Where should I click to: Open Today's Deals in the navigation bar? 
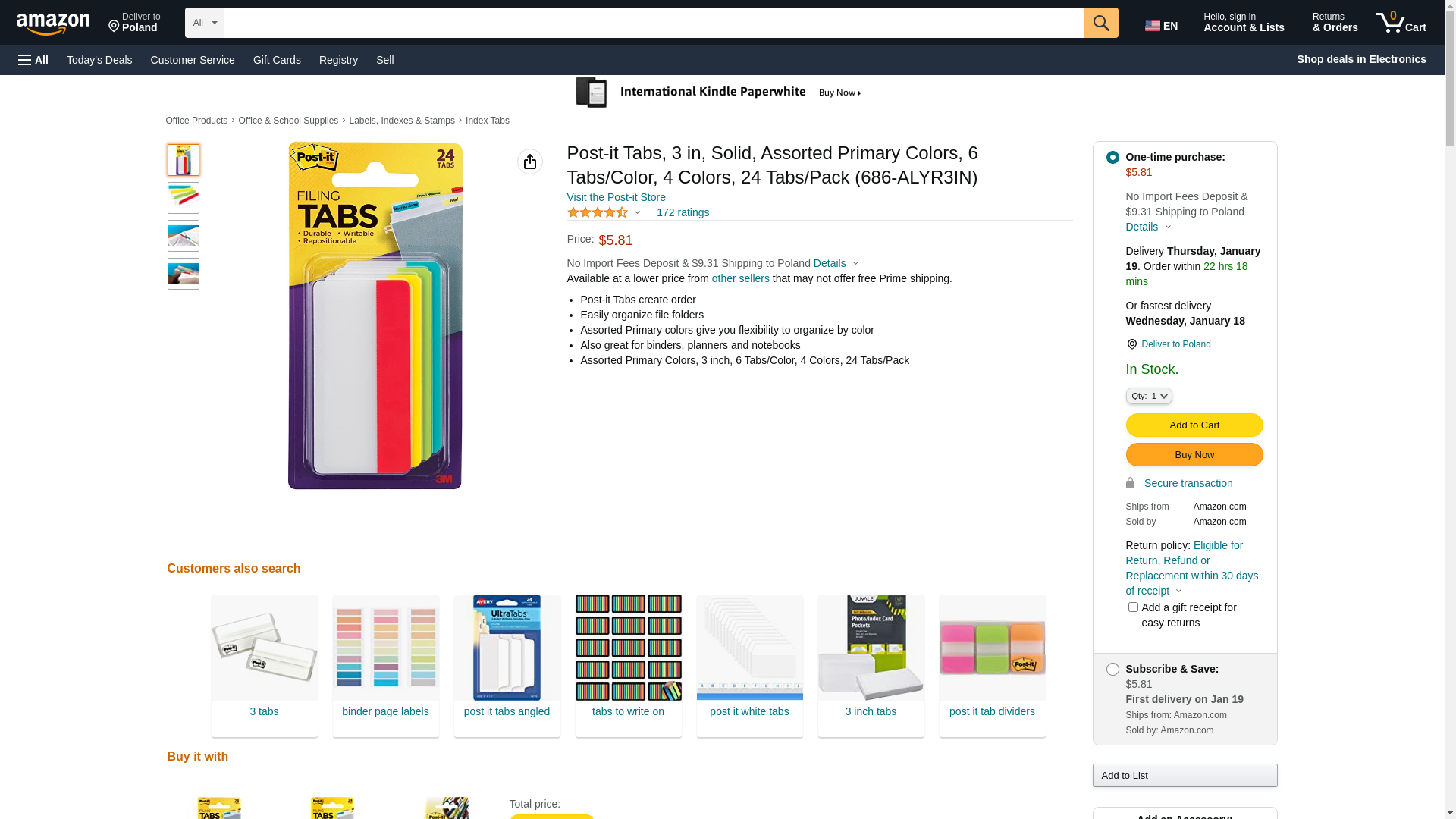99,60
